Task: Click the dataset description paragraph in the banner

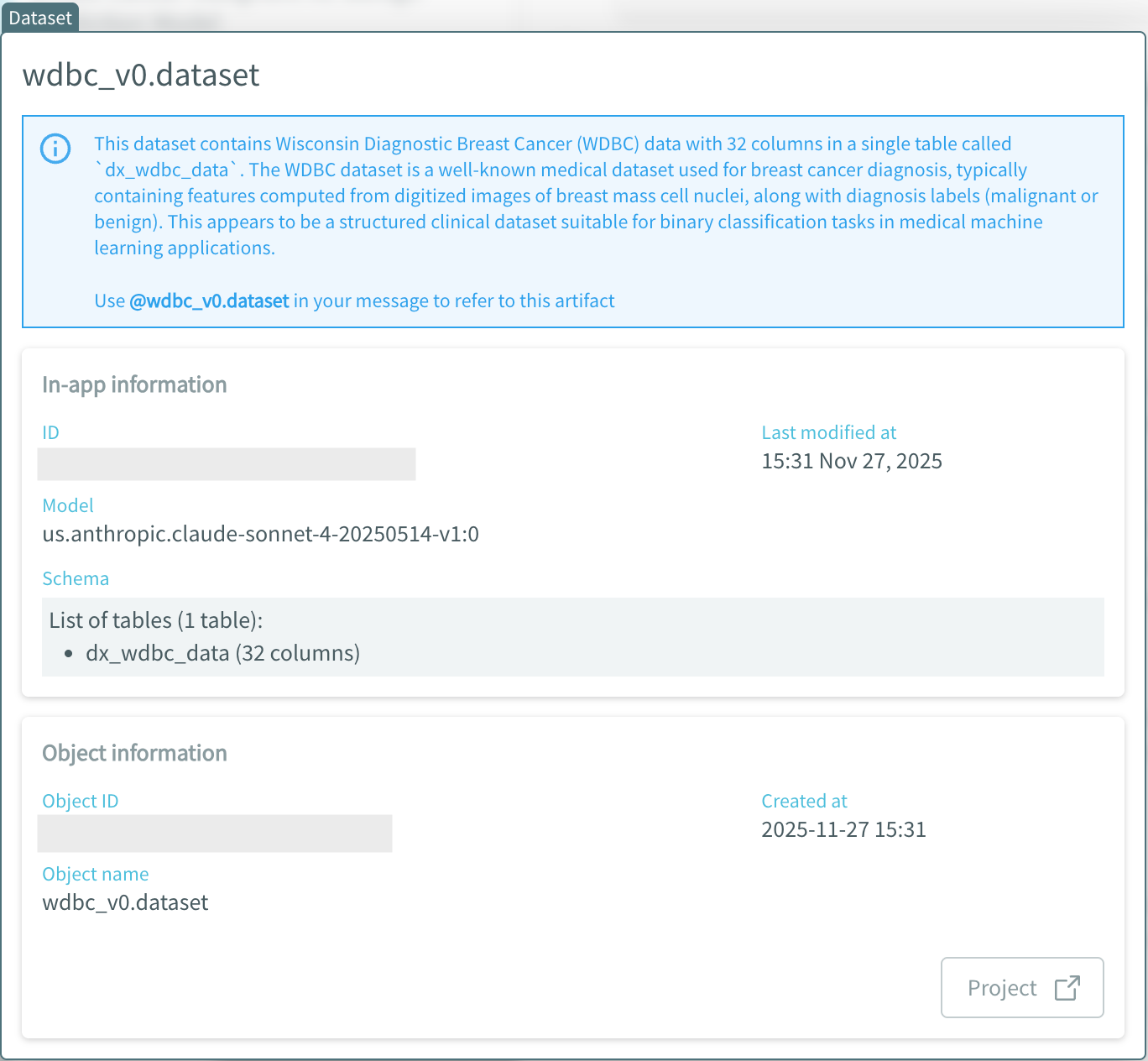Action: (587, 196)
